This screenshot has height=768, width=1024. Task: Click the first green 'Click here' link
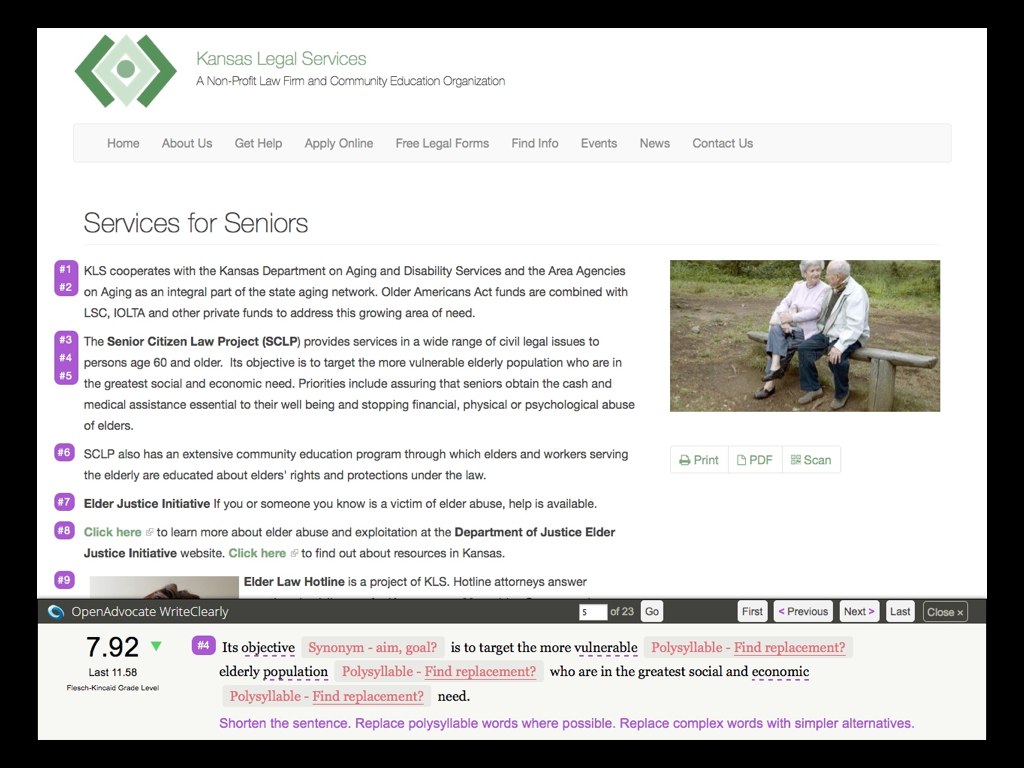click(x=113, y=532)
